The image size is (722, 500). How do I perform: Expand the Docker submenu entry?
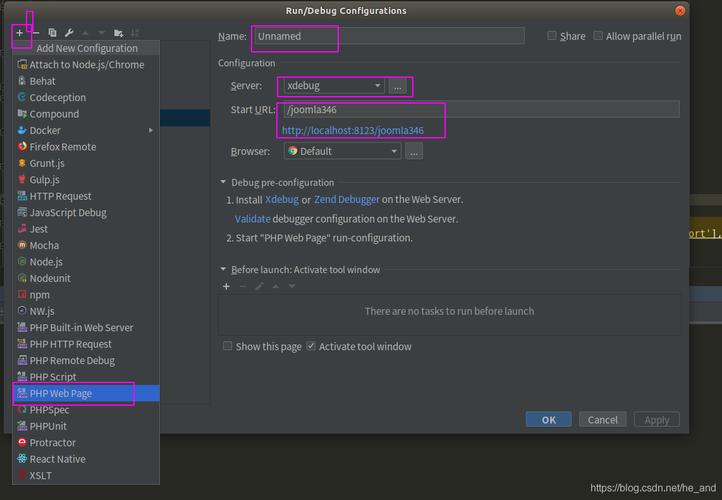click(86, 130)
